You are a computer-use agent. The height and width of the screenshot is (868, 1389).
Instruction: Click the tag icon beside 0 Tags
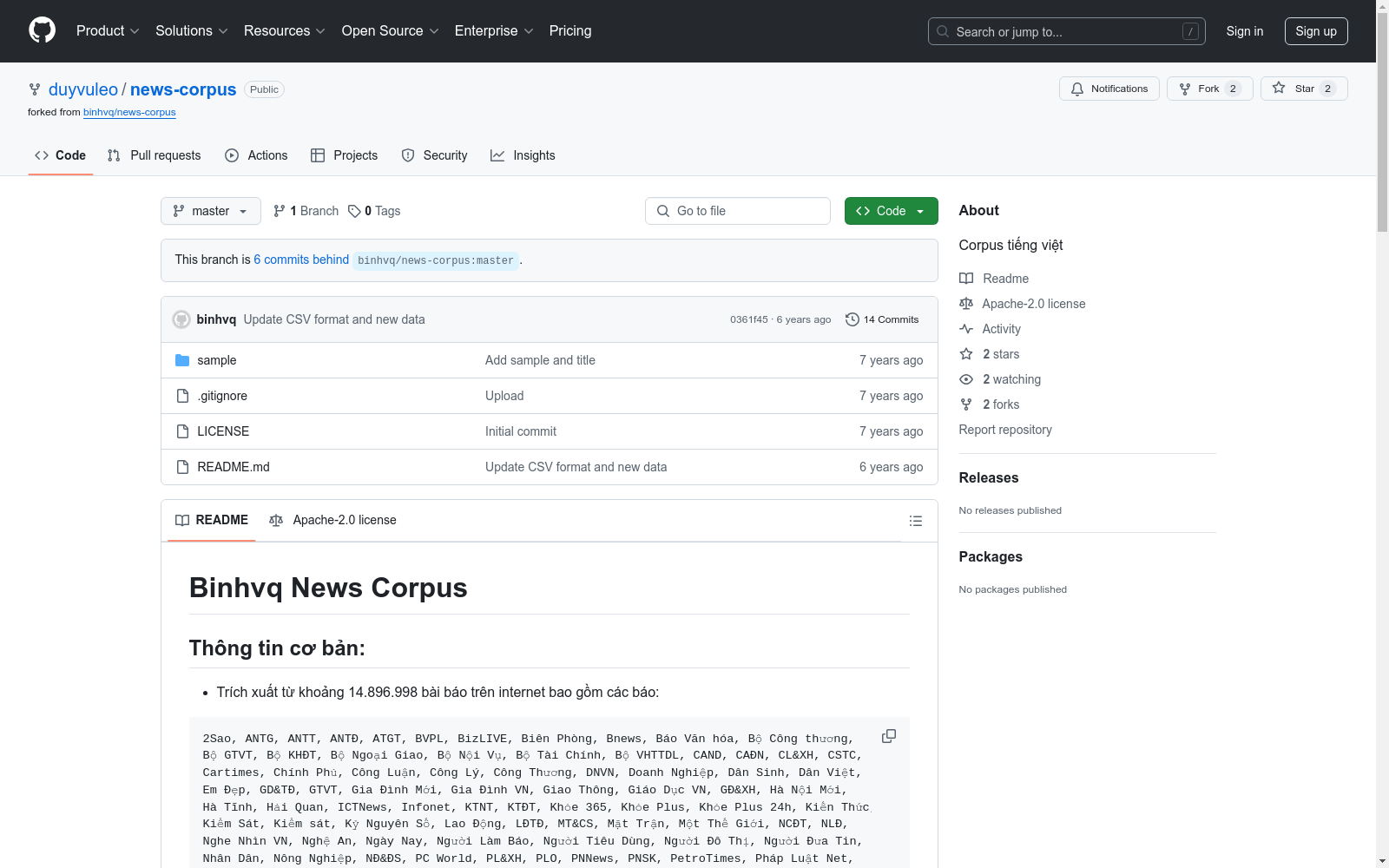click(x=354, y=211)
